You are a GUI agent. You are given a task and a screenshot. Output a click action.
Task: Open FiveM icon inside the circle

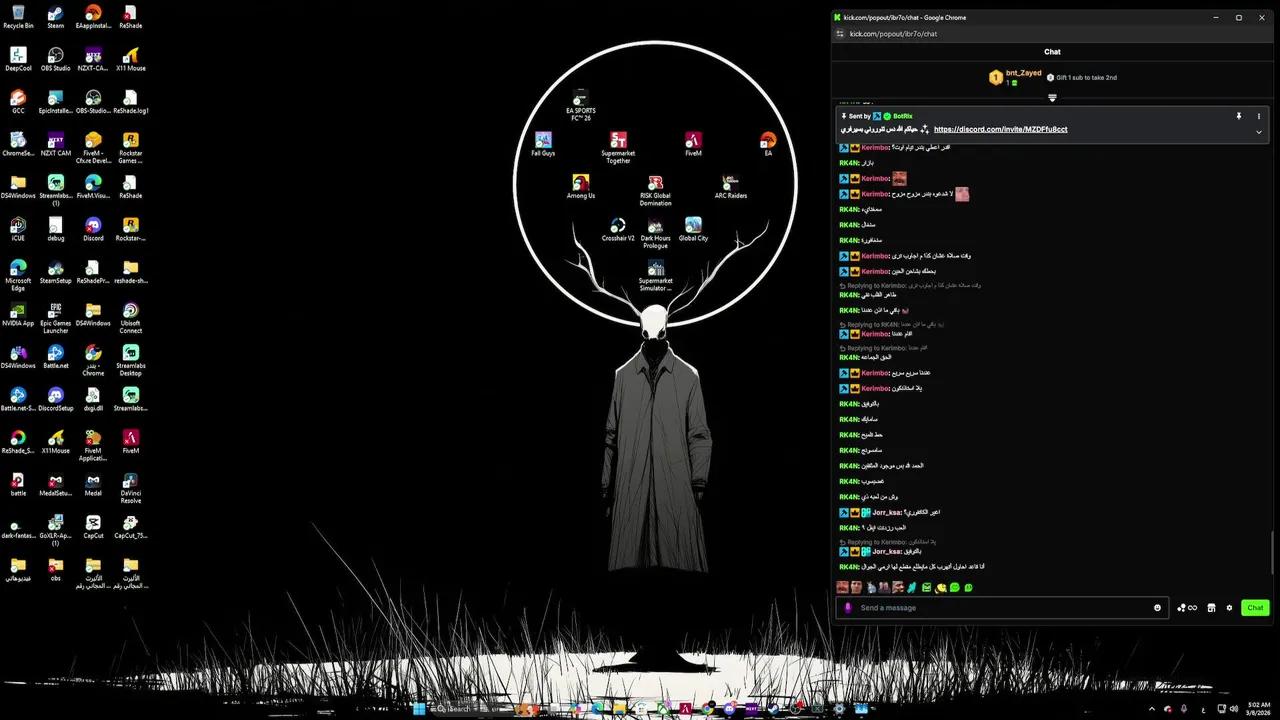click(x=693, y=145)
